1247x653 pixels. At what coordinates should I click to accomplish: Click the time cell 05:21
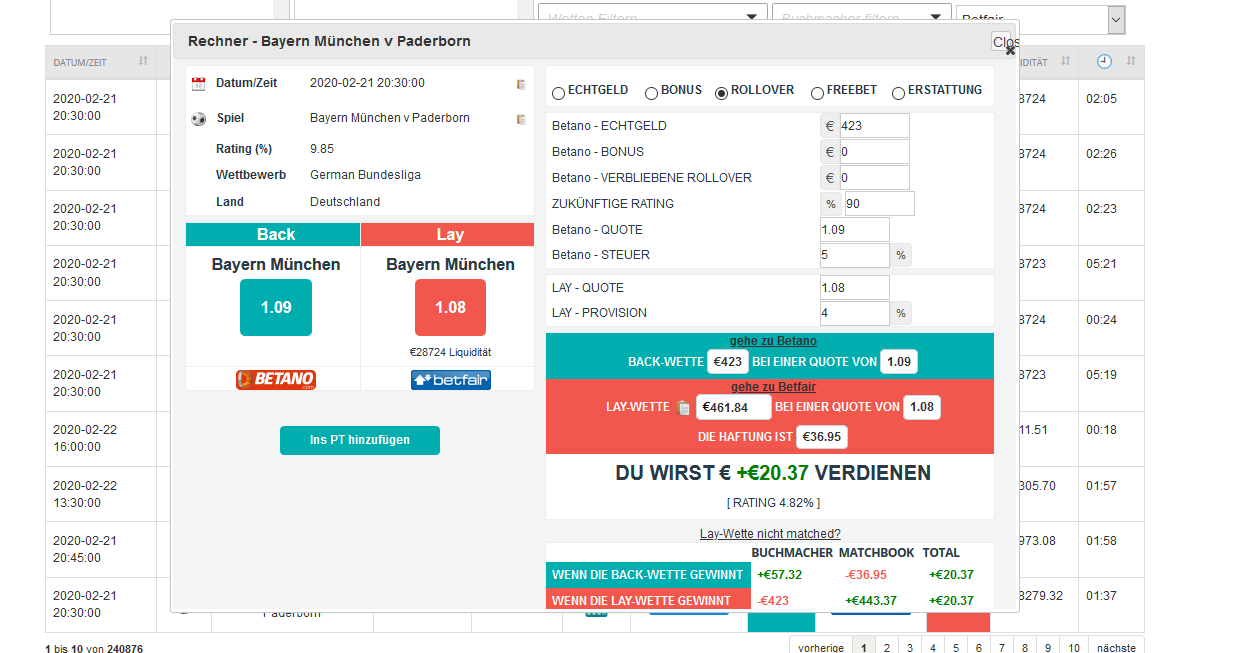click(x=1101, y=264)
